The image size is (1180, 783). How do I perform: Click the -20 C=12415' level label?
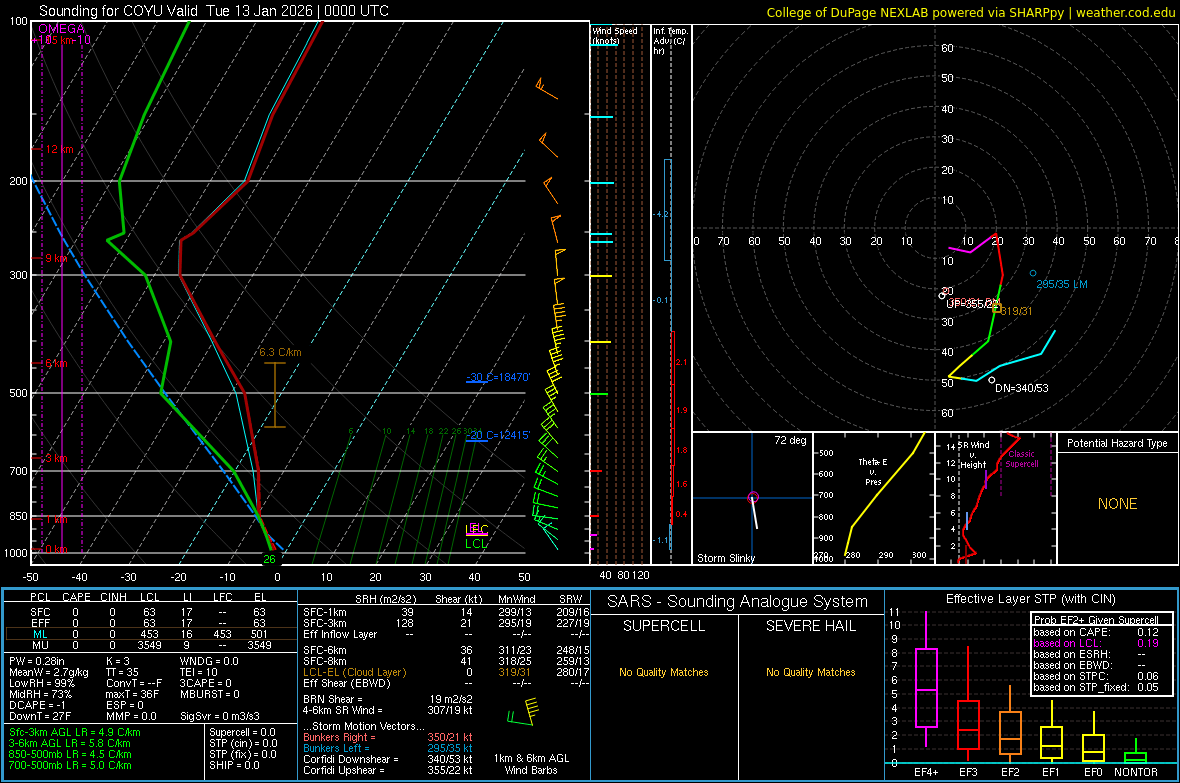498,435
